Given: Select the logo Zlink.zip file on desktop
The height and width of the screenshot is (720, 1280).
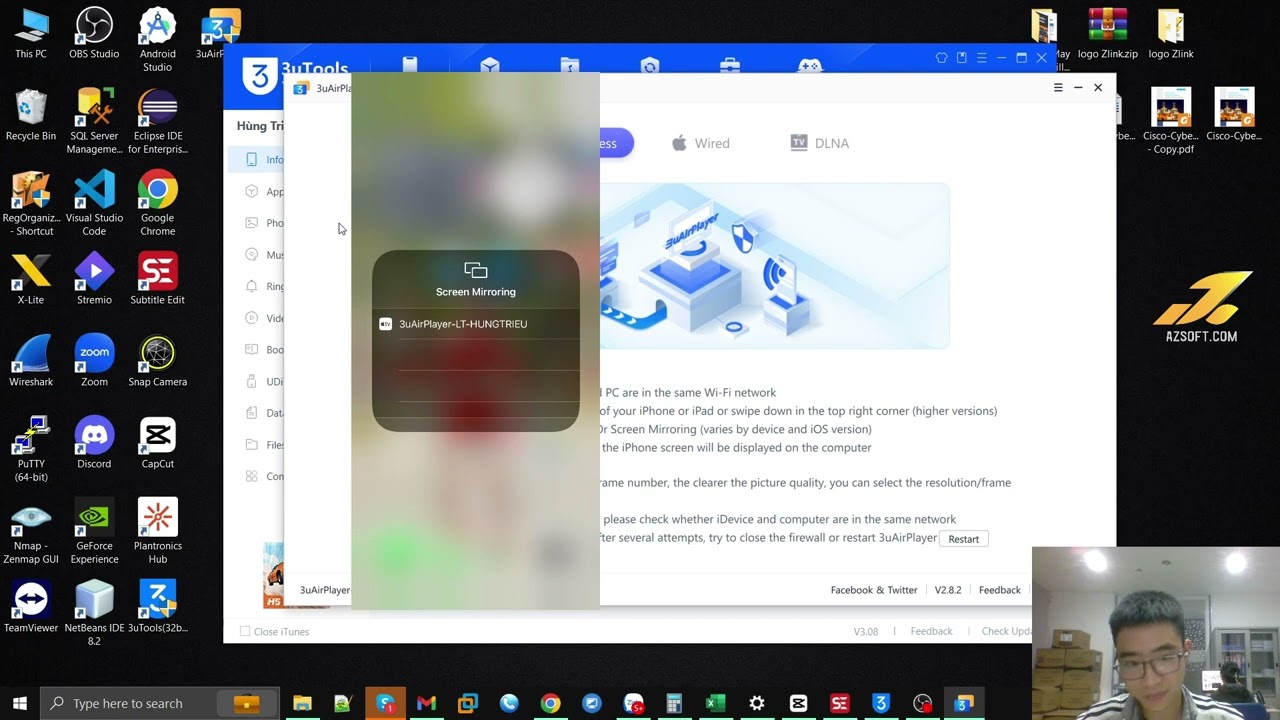Looking at the screenshot, I should click(x=1107, y=33).
